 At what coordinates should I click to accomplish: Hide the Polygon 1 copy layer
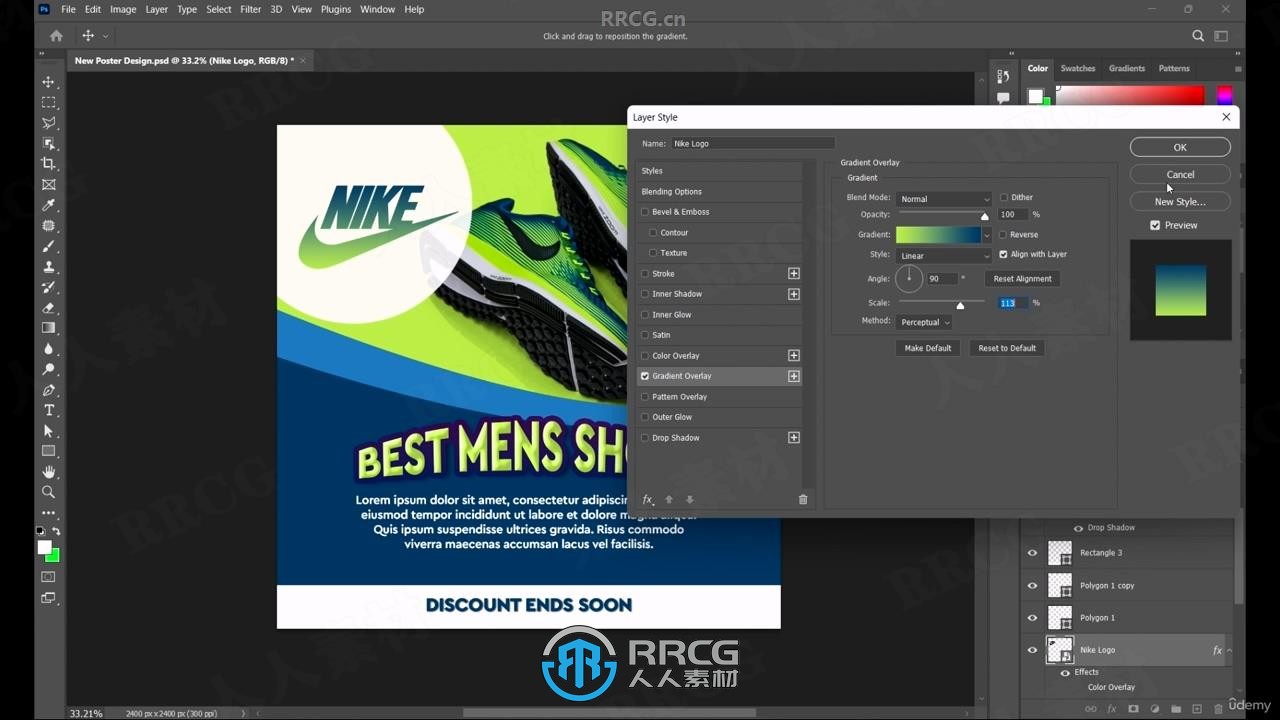point(1032,585)
